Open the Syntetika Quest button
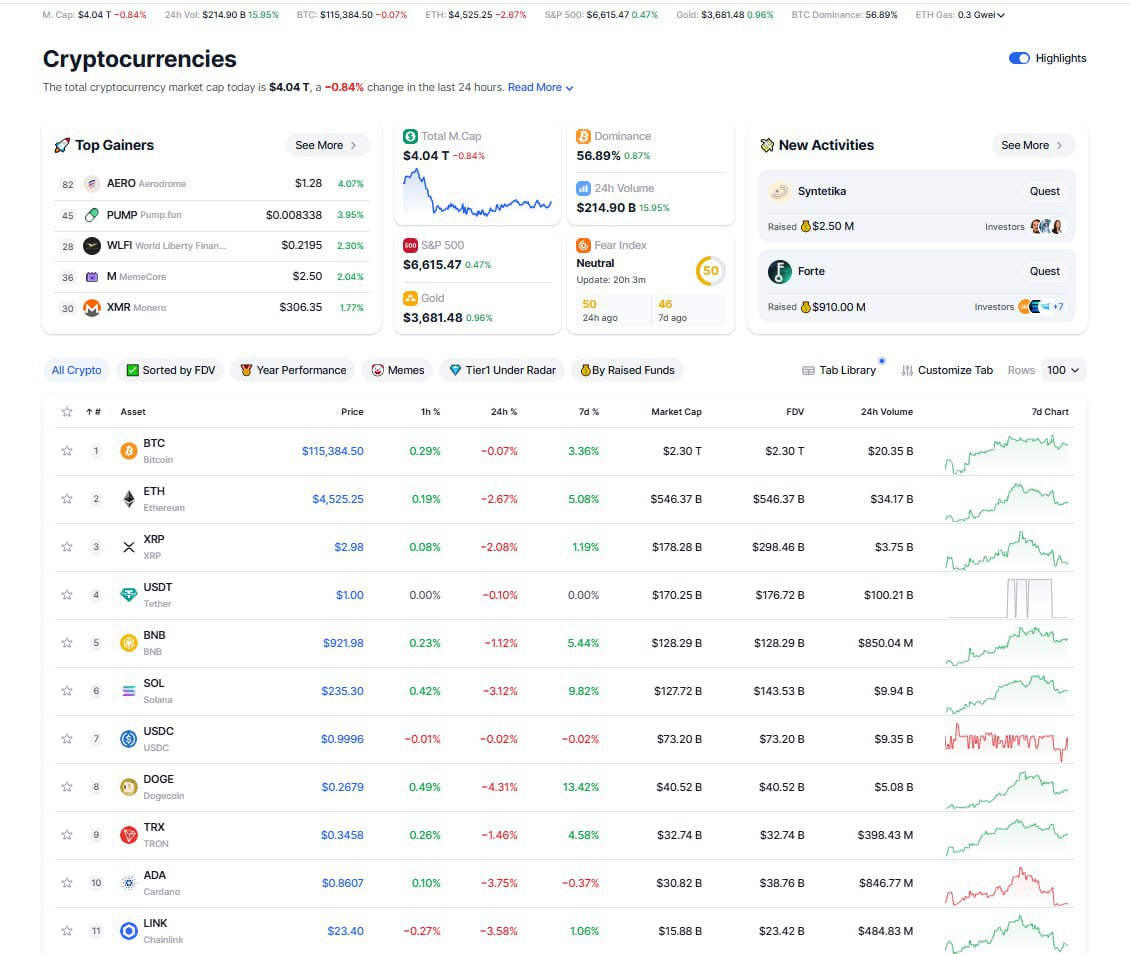This screenshot has height=954, width=1130. (x=1044, y=192)
